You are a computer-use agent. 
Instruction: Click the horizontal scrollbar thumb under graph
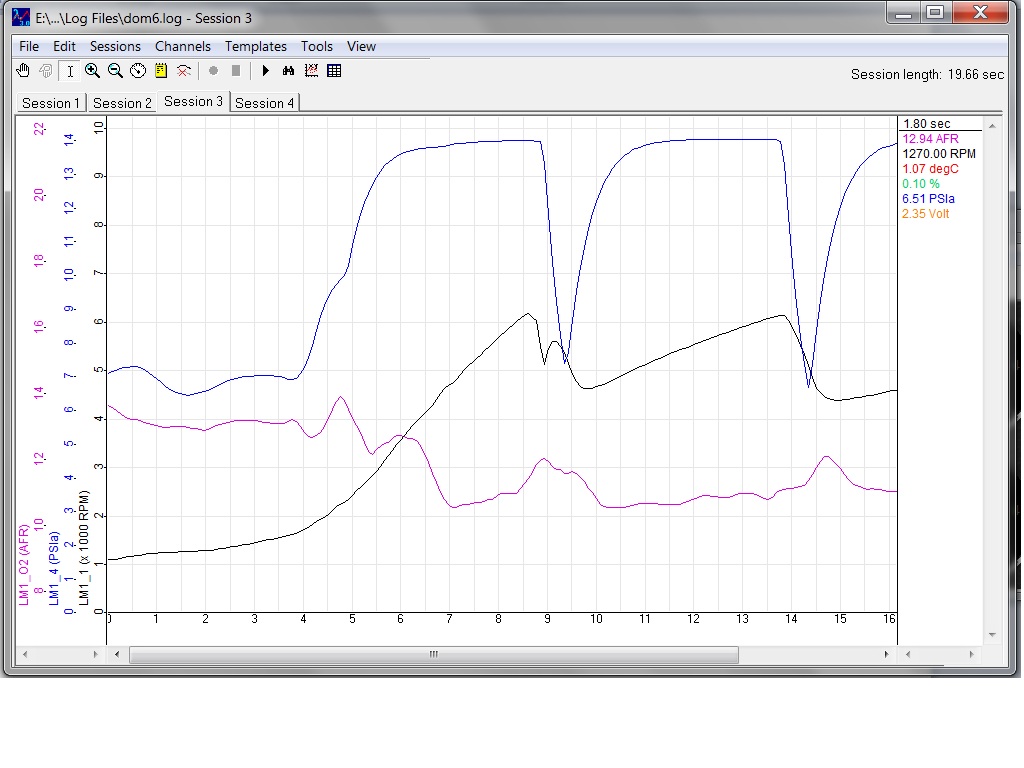click(434, 654)
